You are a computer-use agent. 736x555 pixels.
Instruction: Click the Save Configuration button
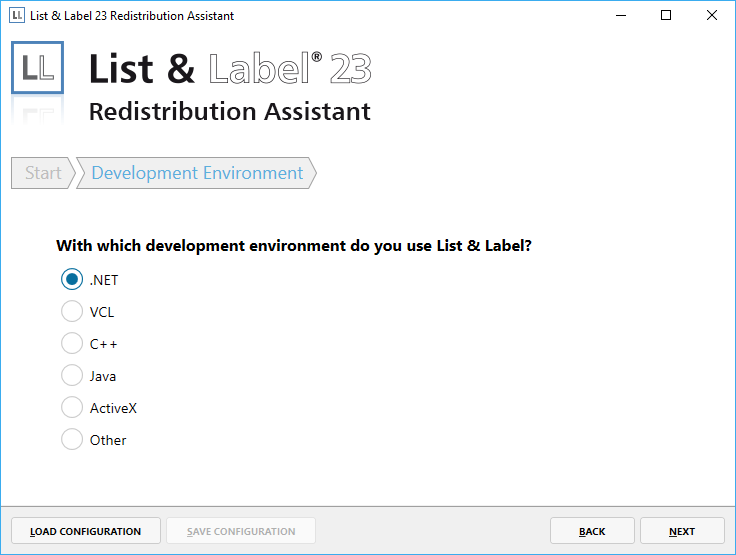(241, 531)
